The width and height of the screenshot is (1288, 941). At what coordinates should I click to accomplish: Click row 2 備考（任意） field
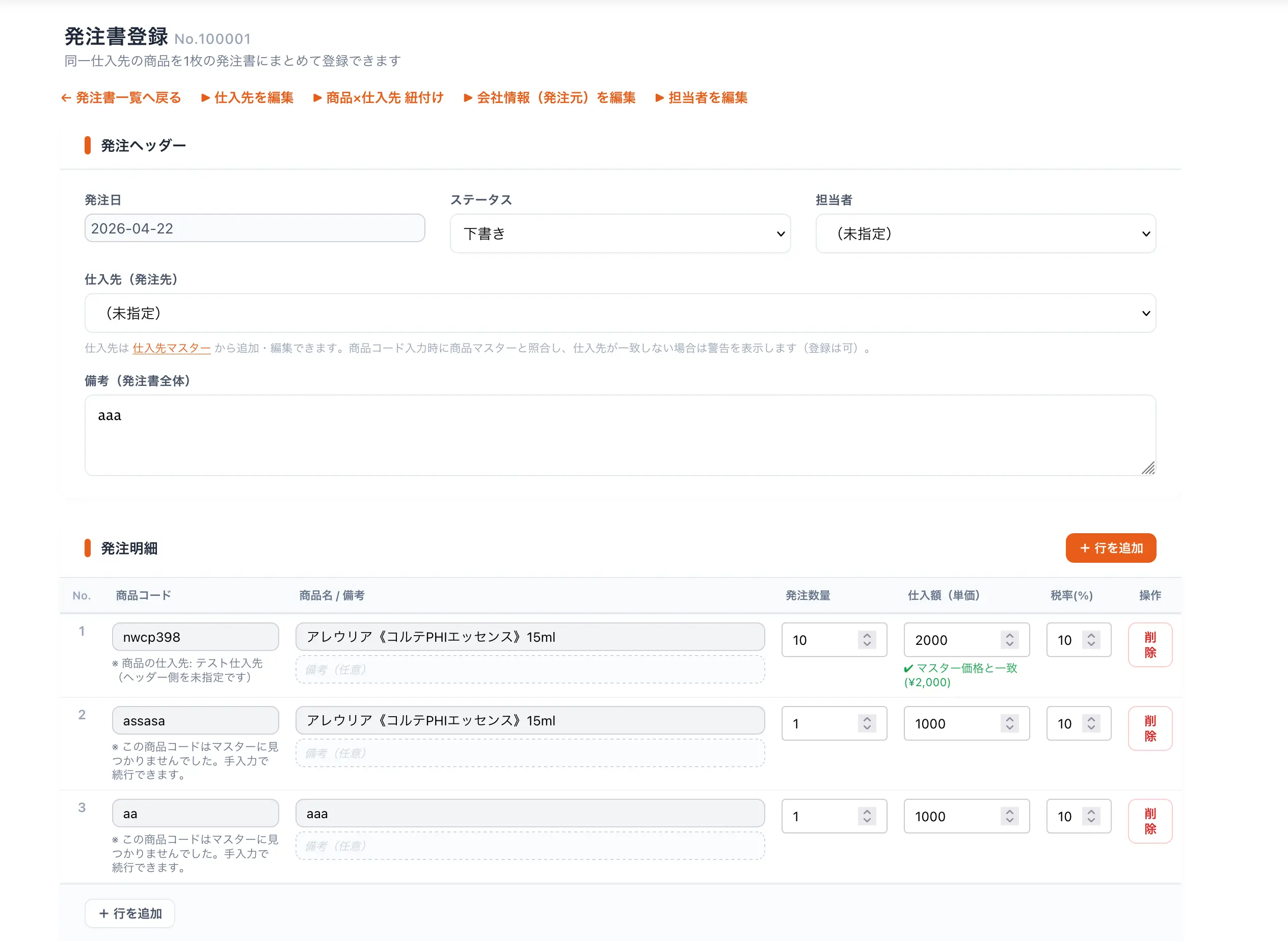(530, 753)
